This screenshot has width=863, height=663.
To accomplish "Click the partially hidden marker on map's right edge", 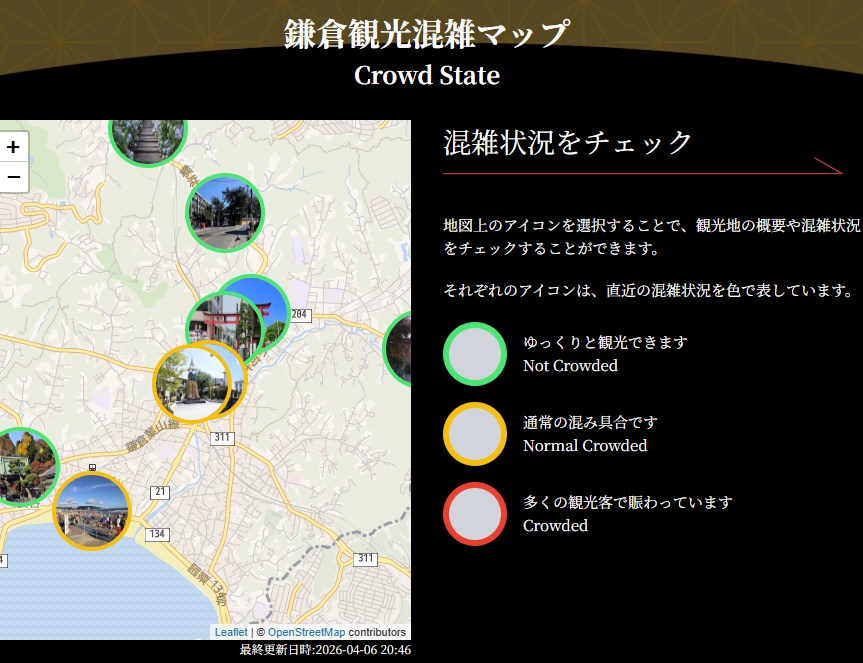I will point(400,348).
